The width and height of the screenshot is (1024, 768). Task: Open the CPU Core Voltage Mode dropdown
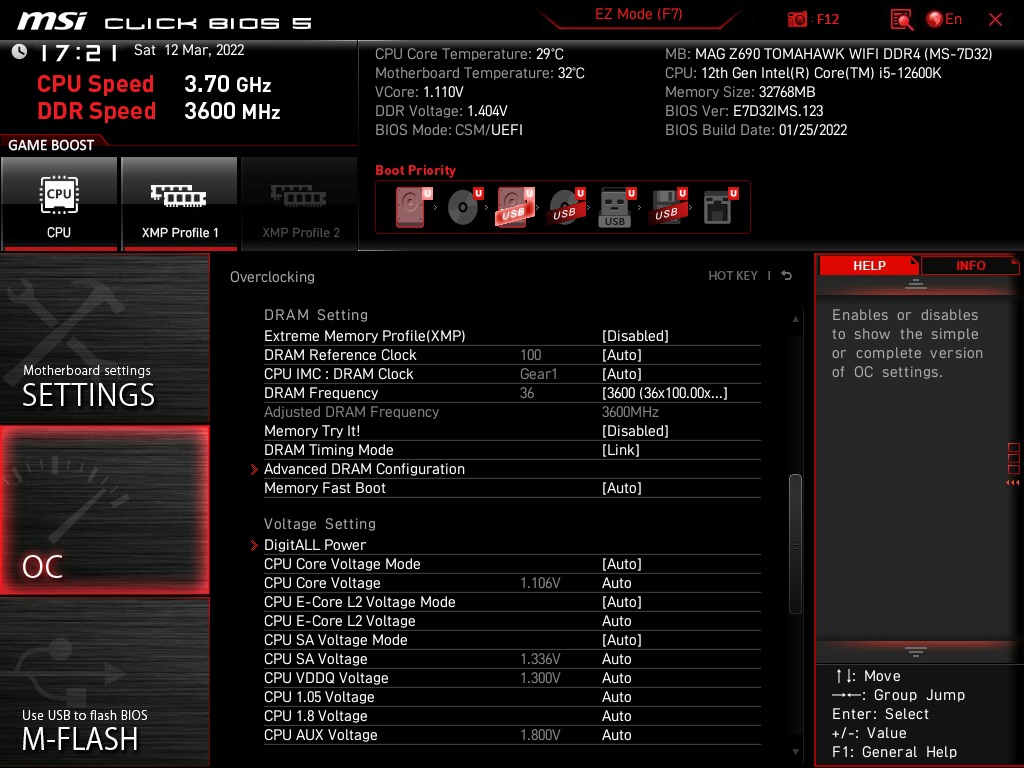point(622,564)
